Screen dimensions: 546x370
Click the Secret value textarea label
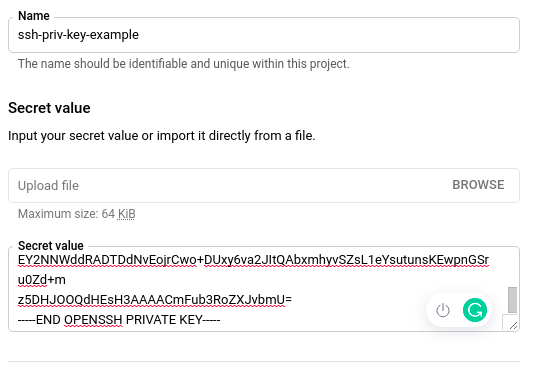coord(51,246)
